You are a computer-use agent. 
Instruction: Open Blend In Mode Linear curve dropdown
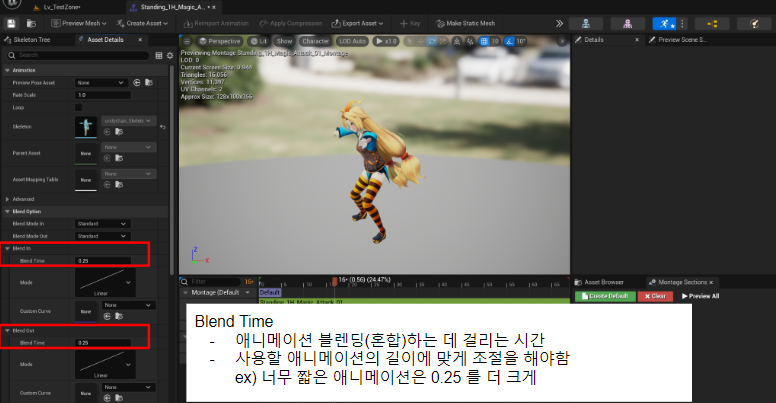pyautogui.click(x=105, y=283)
